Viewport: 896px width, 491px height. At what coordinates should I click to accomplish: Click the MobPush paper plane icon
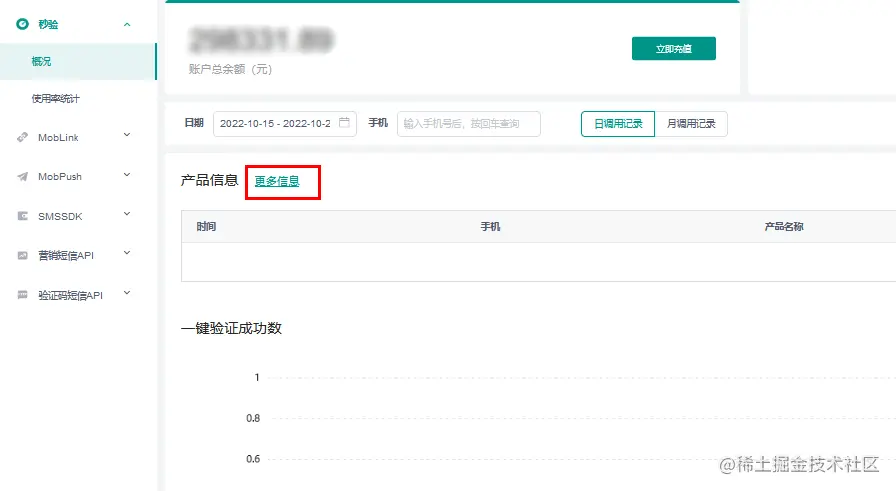[22, 177]
